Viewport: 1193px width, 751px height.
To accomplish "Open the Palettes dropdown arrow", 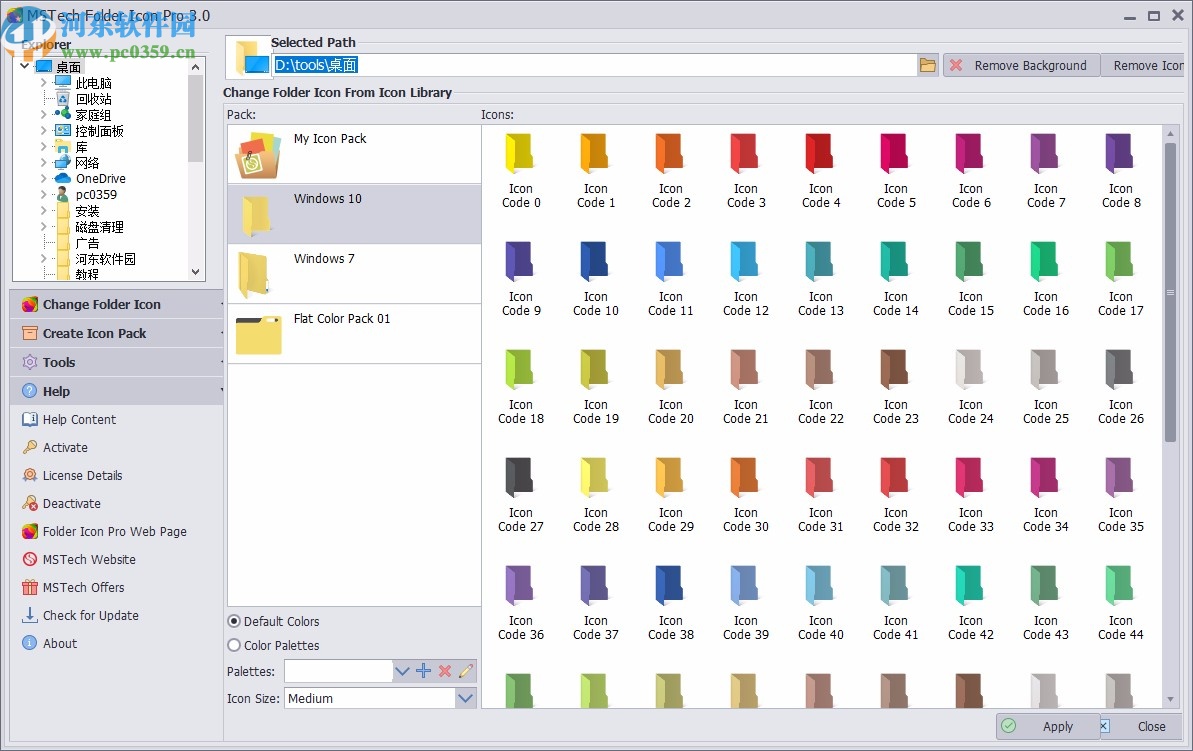I will [x=403, y=670].
